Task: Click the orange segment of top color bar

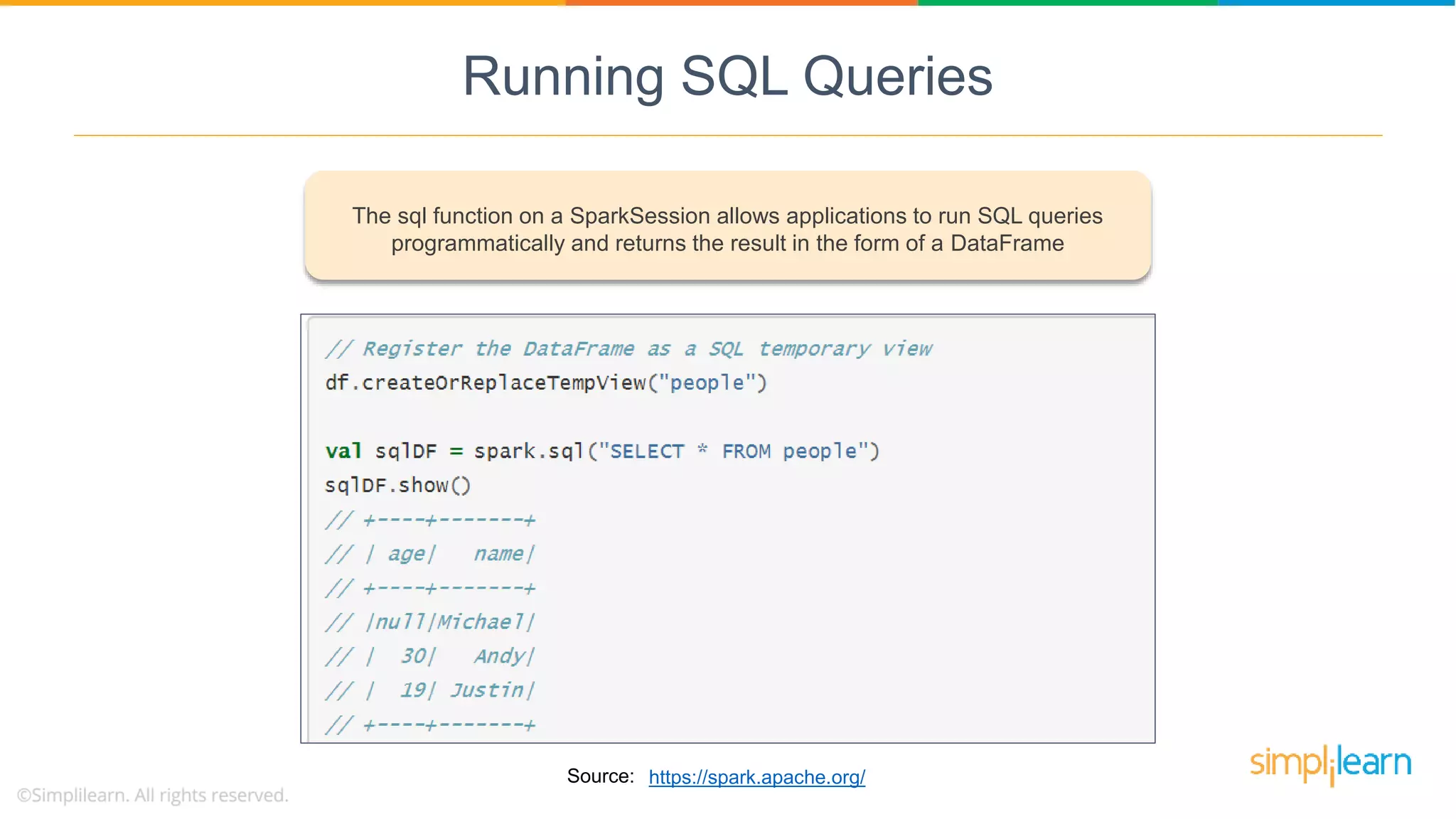Action: click(742, 3)
